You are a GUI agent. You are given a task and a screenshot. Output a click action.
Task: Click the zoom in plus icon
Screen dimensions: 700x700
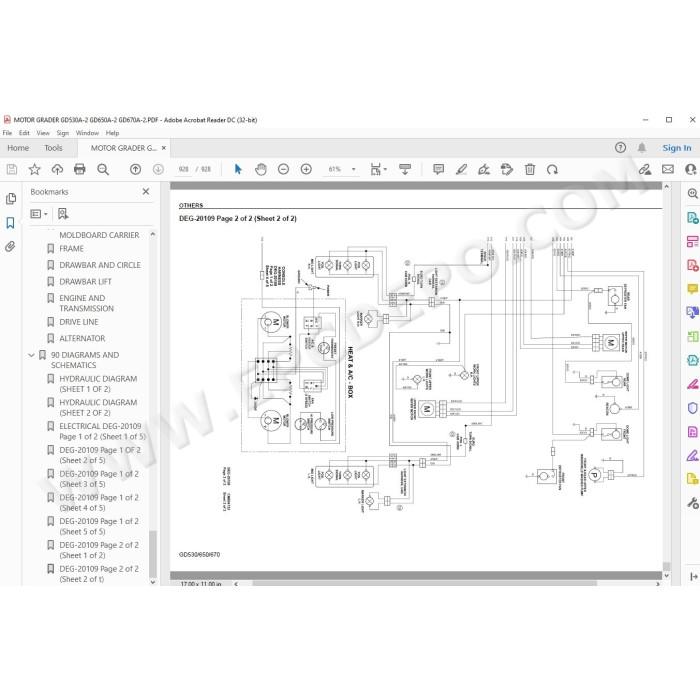(x=306, y=169)
